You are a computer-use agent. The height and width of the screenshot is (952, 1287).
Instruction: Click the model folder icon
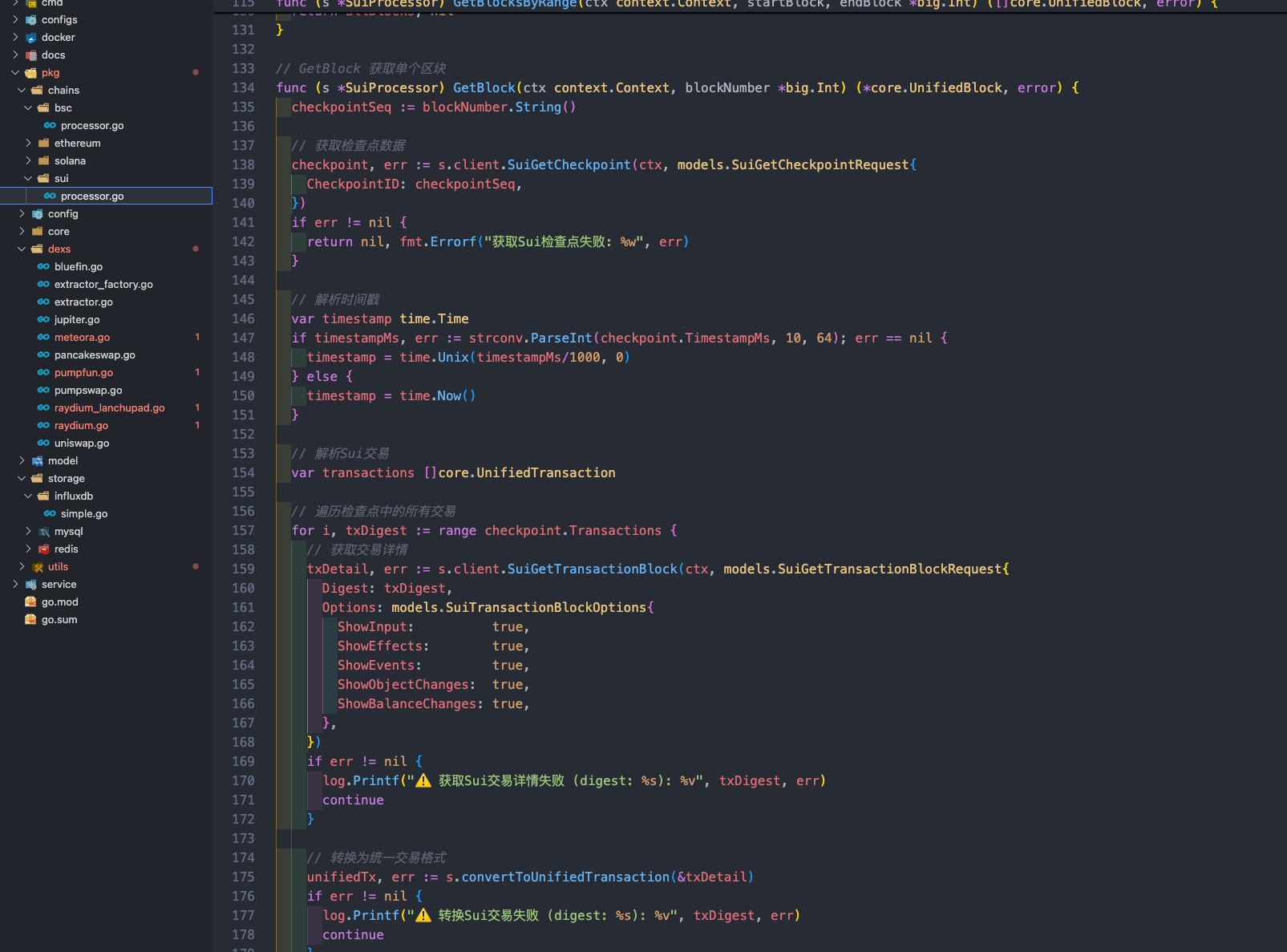(x=38, y=461)
